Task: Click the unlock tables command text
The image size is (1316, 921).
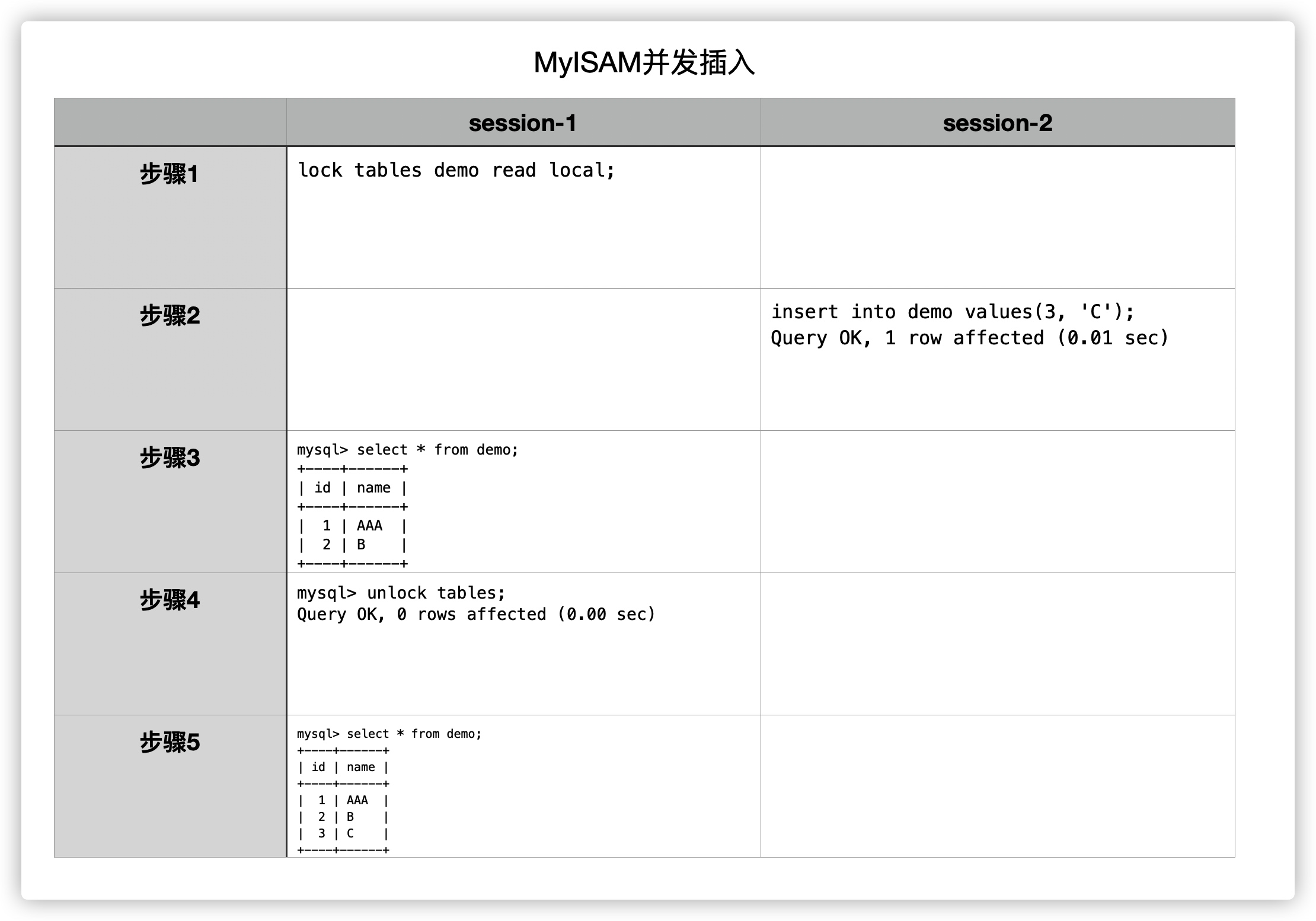Action: tap(401, 593)
